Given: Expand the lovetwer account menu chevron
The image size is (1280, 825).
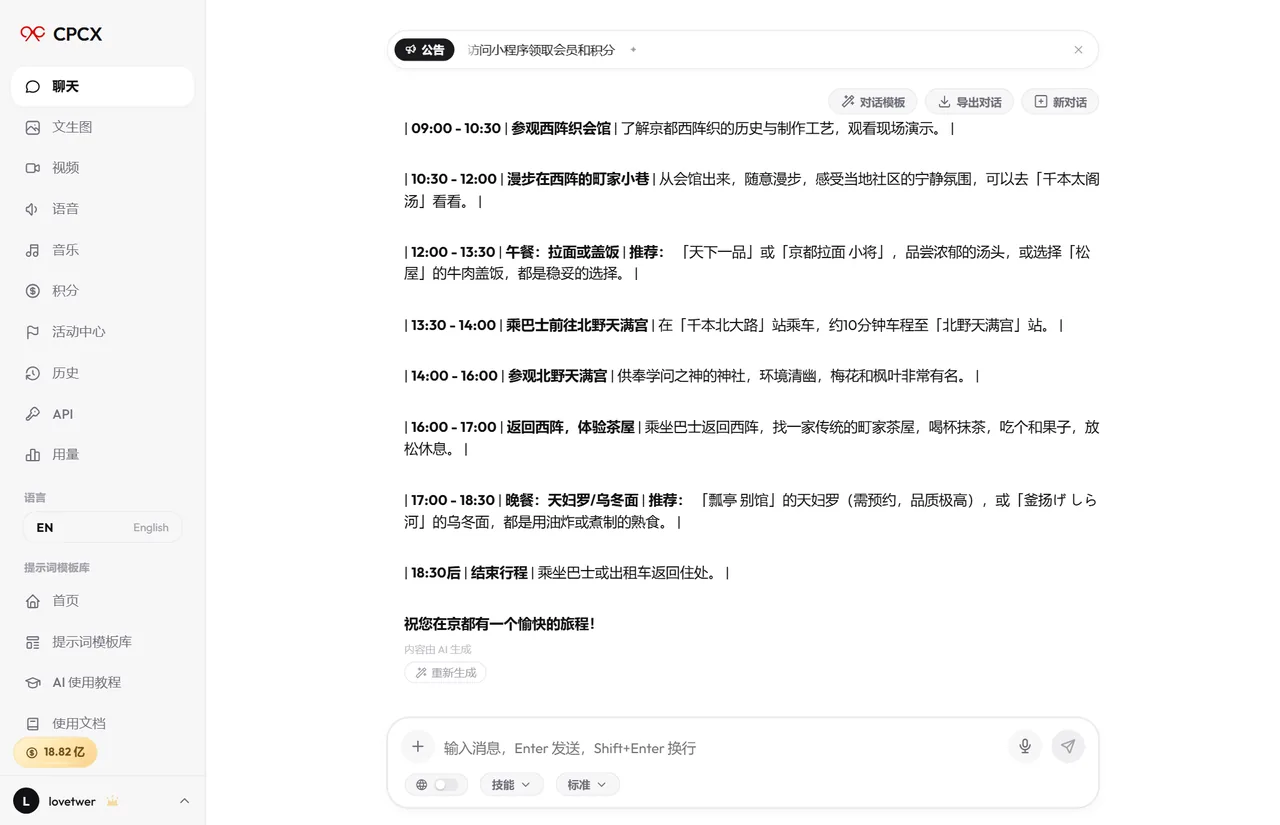Looking at the screenshot, I should (184, 801).
